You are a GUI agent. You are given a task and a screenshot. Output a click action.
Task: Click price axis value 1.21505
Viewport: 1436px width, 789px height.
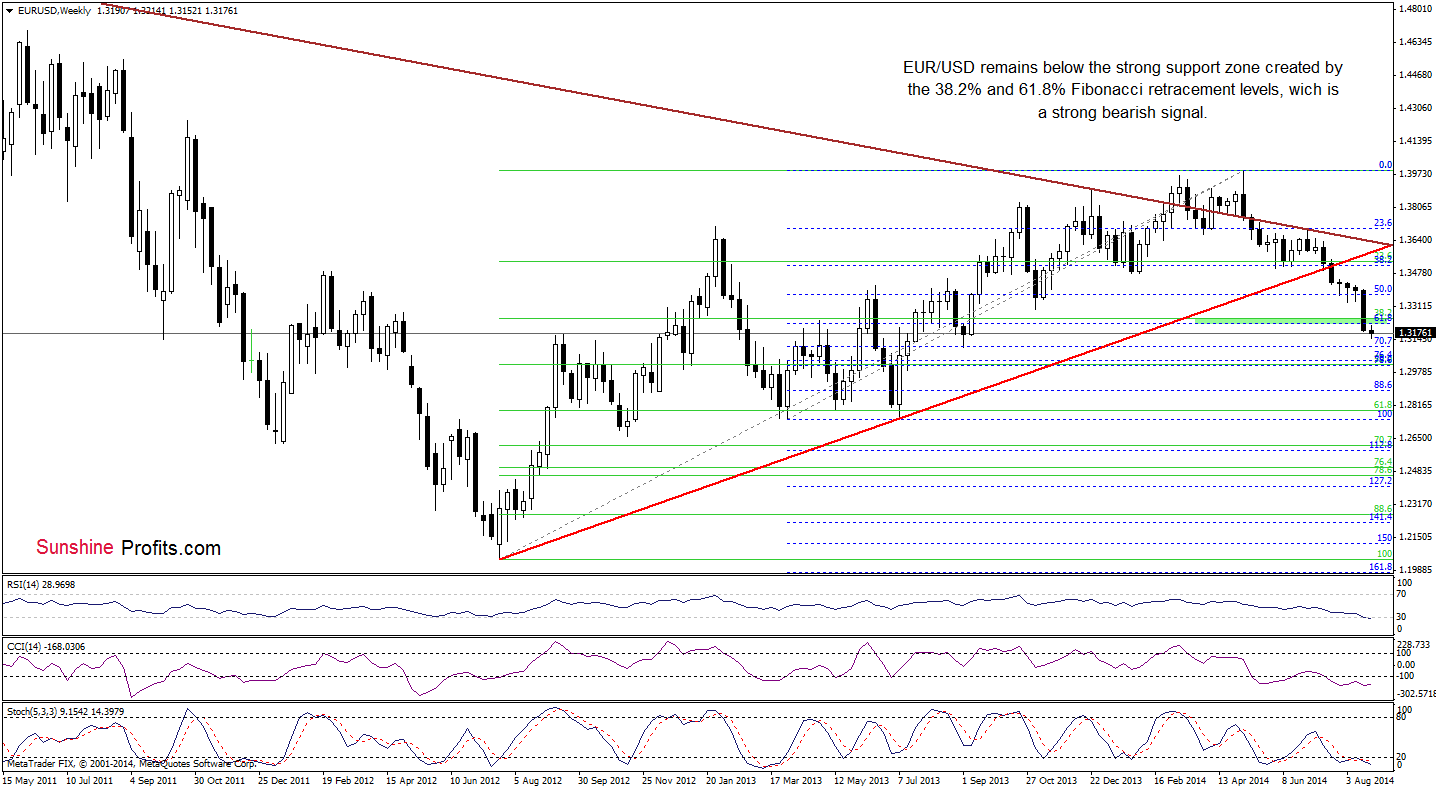click(1416, 537)
